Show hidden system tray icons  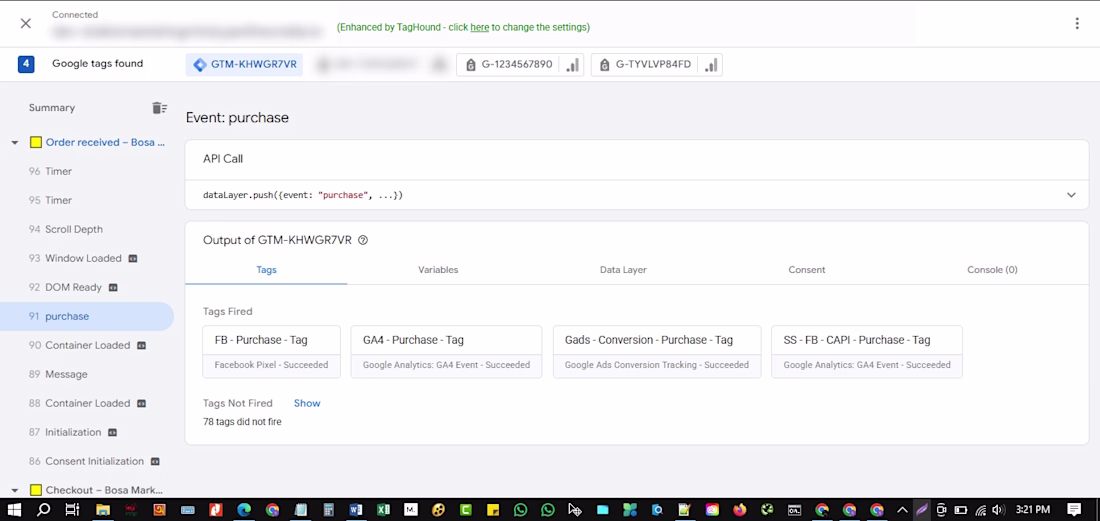pos(902,510)
